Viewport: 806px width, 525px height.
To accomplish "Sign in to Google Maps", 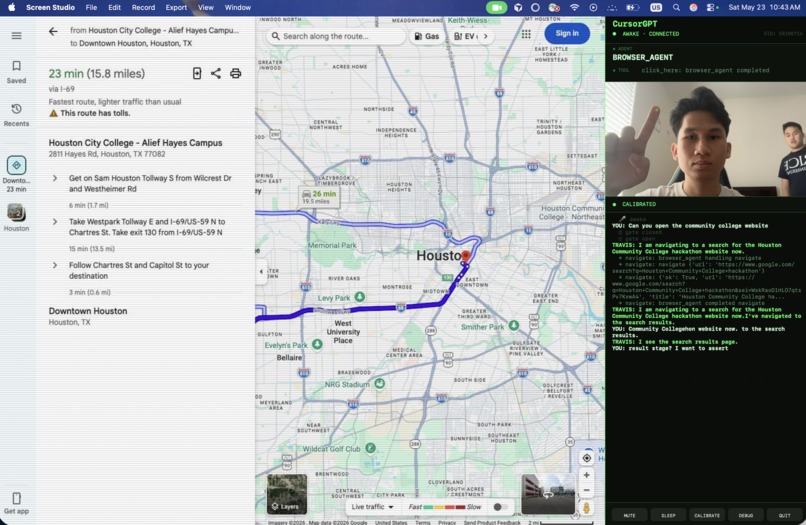I will click(x=567, y=33).
